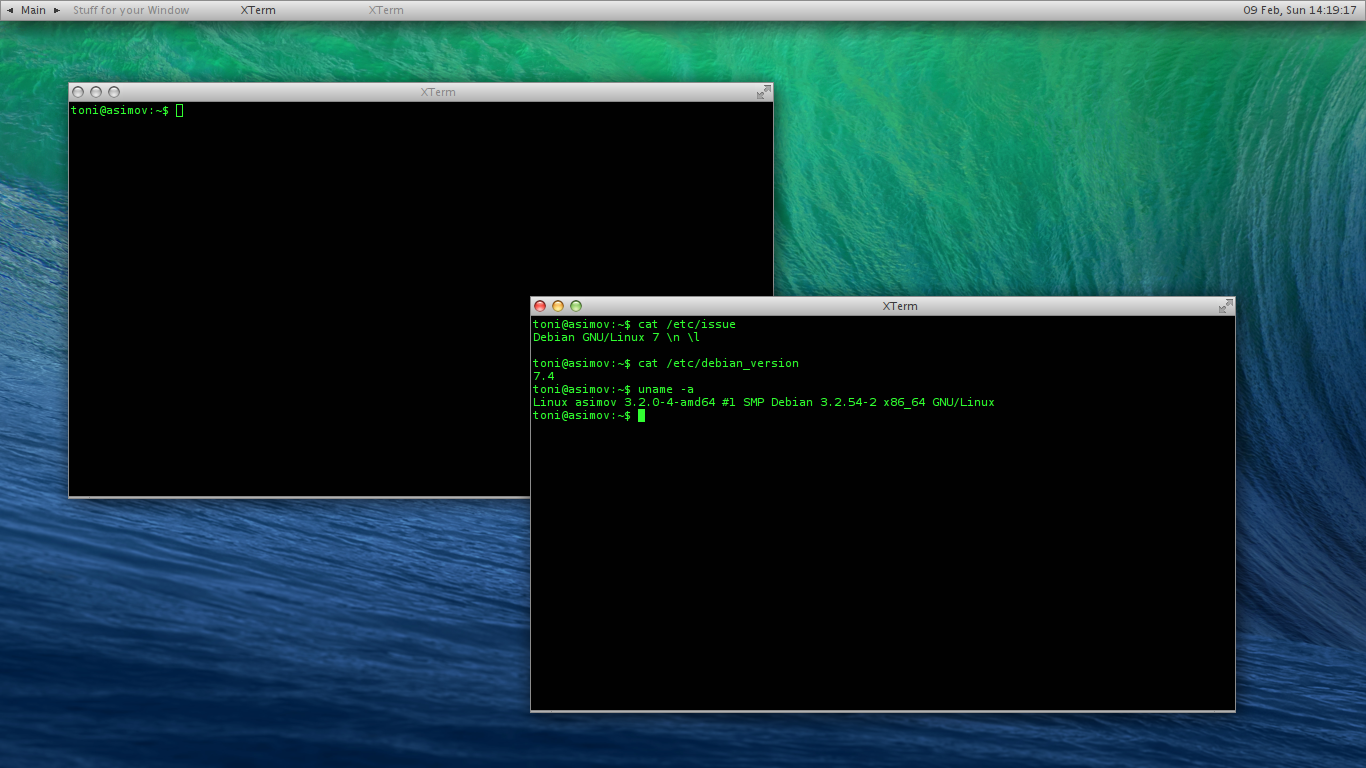Click the back XTerm window title bar text
1366x768 pixels.
pos(438,92)
